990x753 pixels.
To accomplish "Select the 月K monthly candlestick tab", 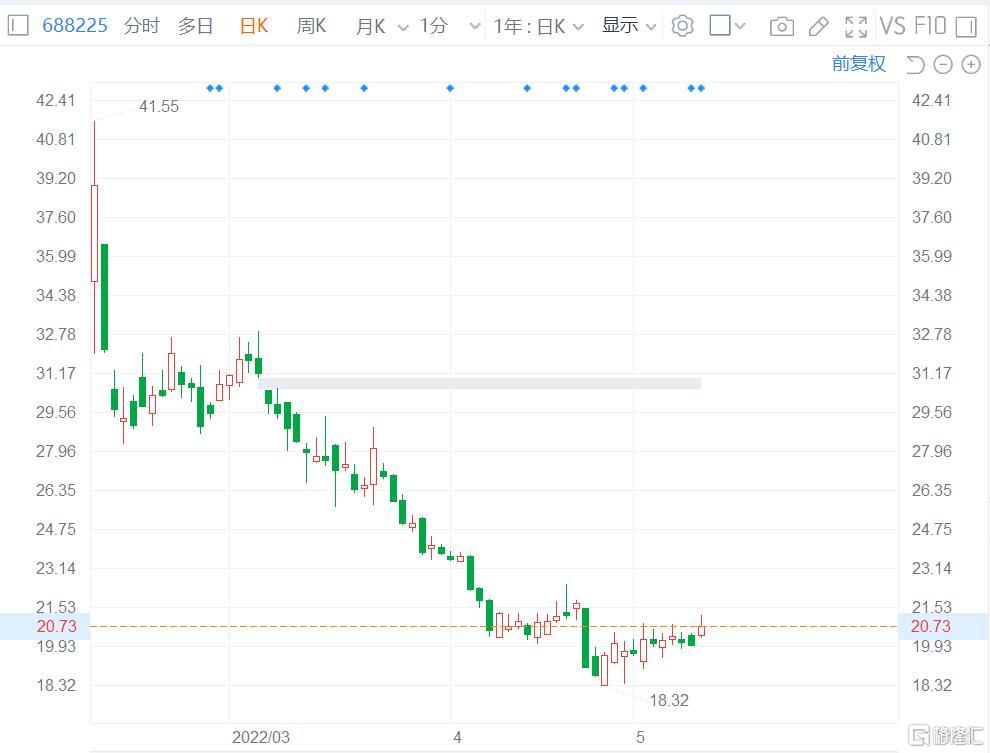I will tap(371, 27).
